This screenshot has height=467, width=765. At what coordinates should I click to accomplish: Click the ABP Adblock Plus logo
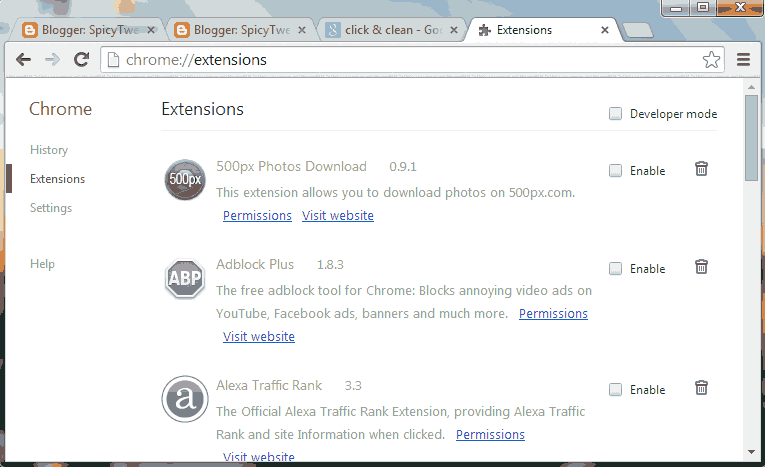click(185, 279)
